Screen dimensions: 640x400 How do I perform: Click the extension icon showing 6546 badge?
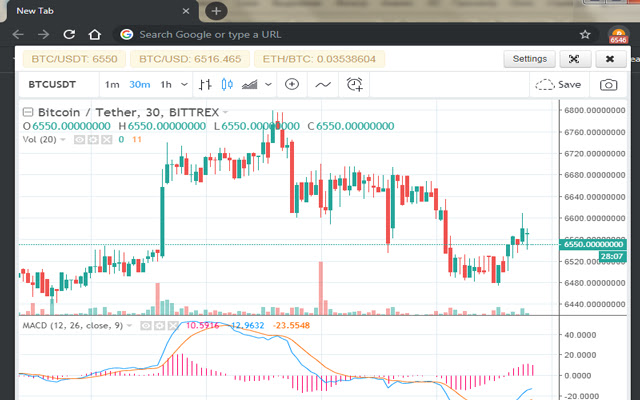tap(618, 35)
